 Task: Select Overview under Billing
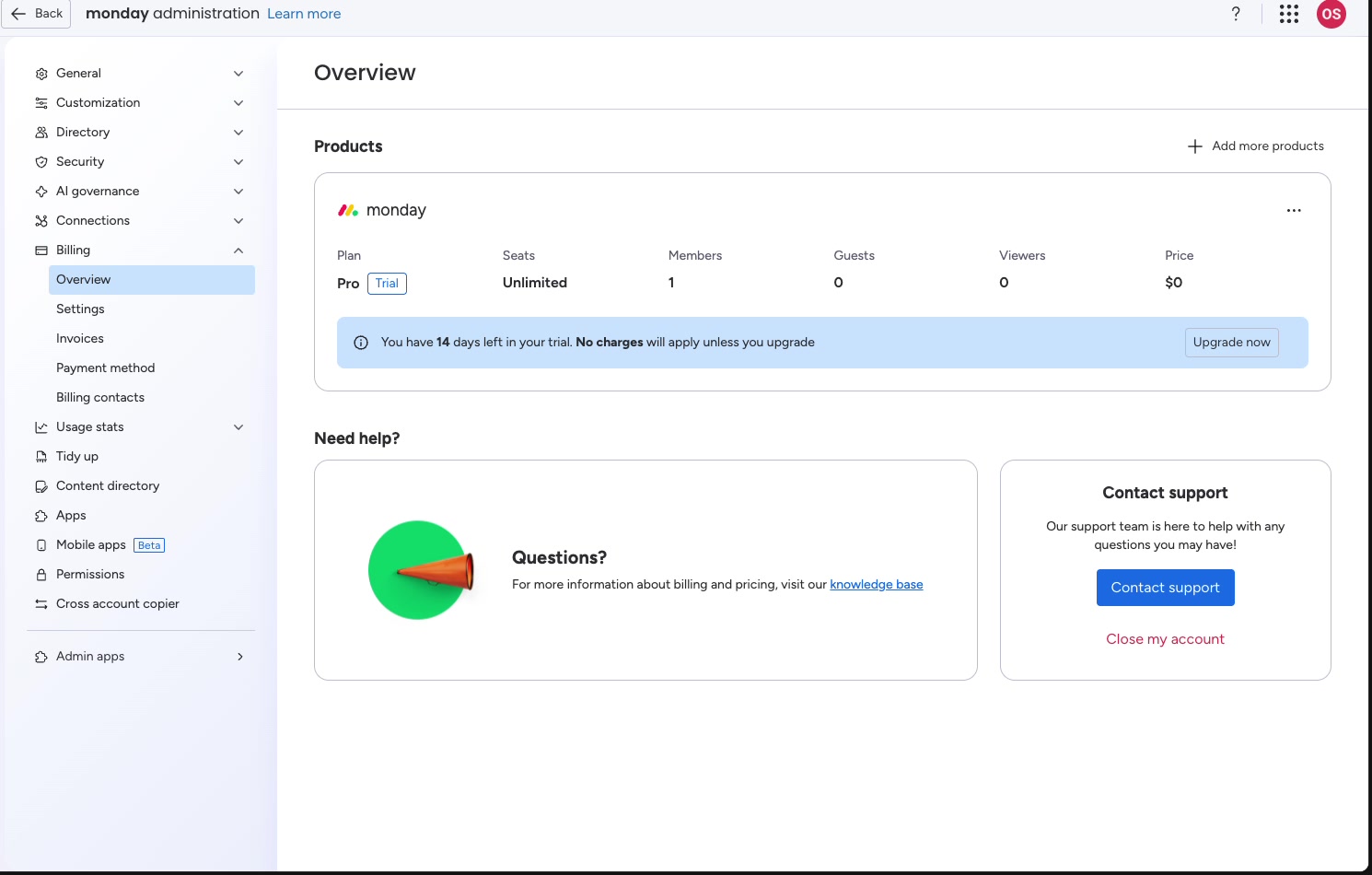[x=152, y=280]
